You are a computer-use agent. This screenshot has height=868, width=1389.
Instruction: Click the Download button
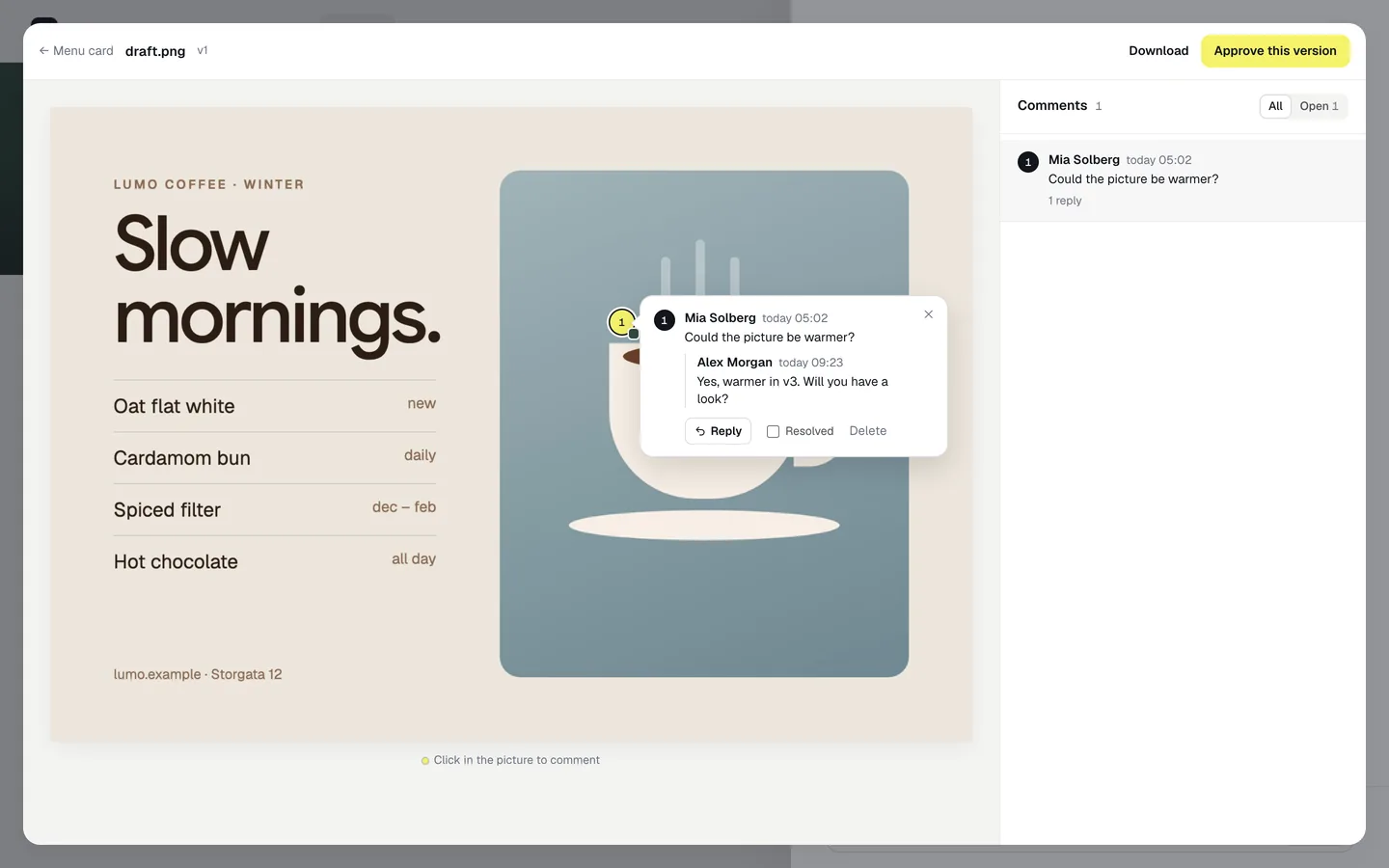1158,51
